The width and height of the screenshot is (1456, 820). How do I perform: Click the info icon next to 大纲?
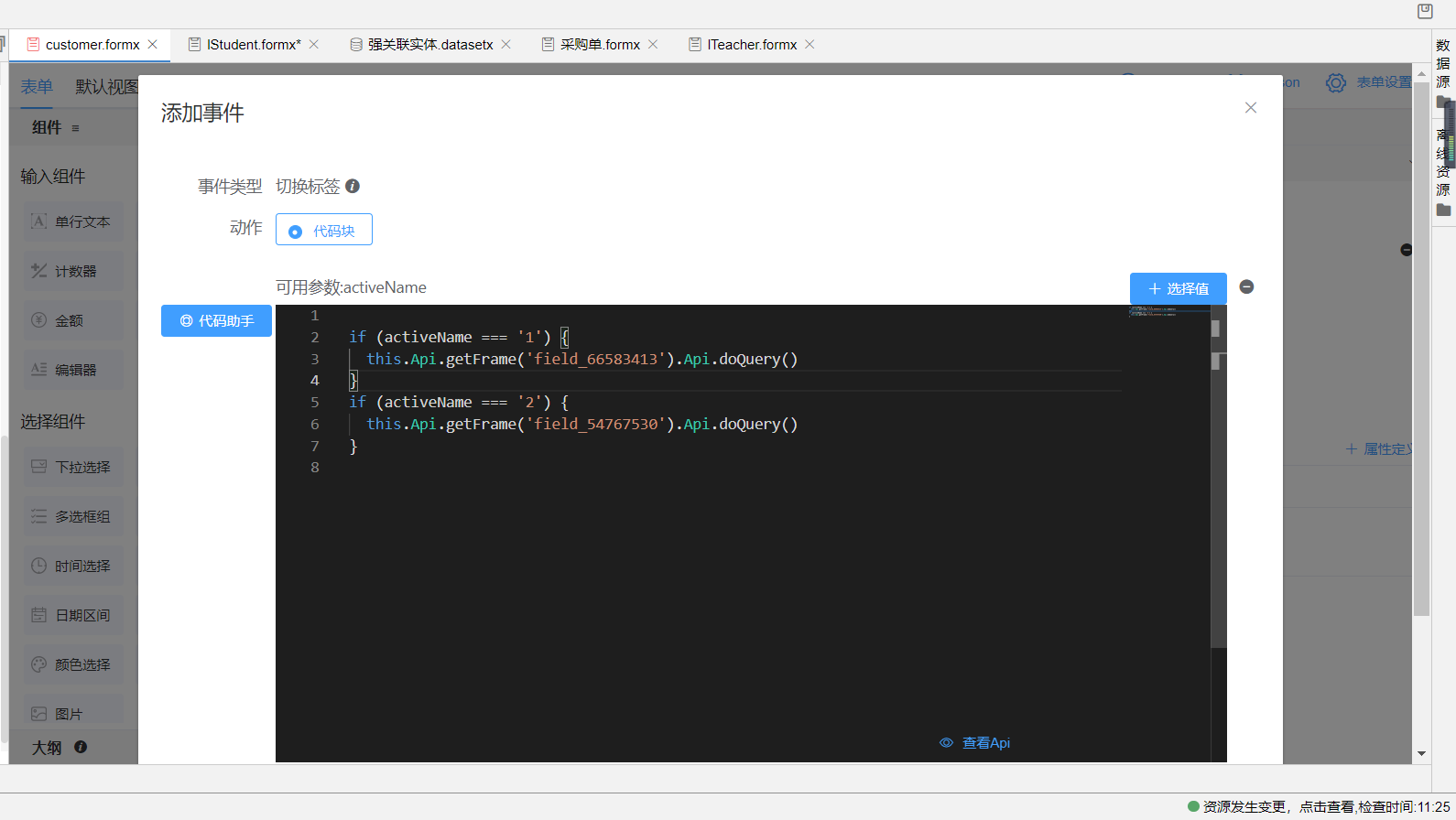81,747
